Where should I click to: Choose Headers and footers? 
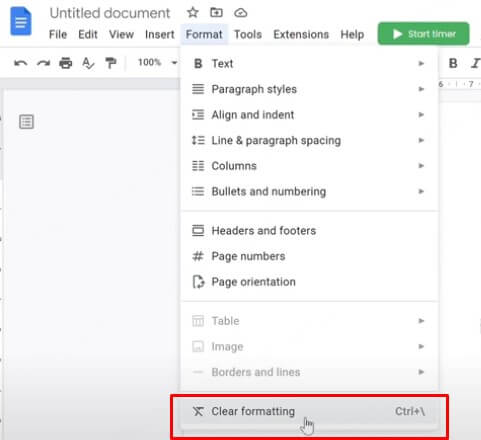click(309, 230)
